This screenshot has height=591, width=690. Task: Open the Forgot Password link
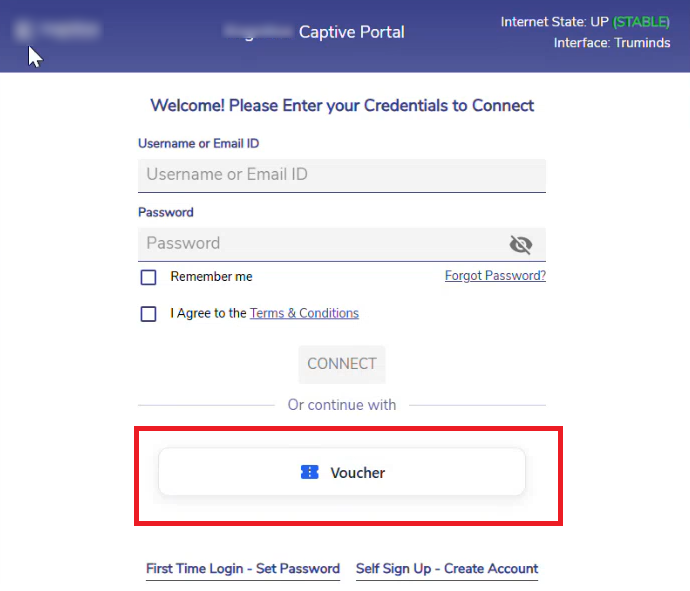click(495, 276)
